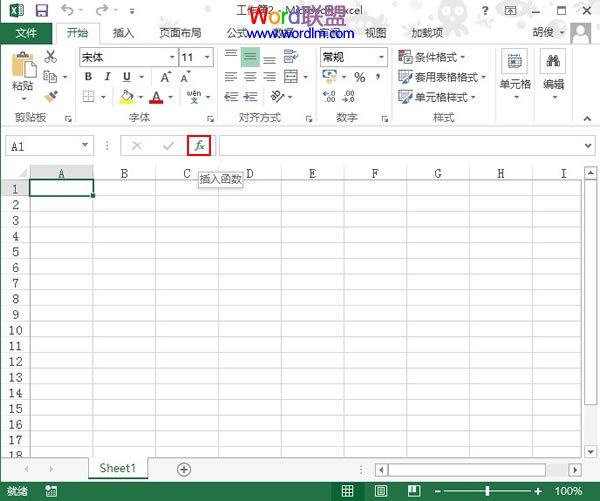Switch to the 视图 tab
The height and width of the screenshot is (501, 600).
(376, 33)
